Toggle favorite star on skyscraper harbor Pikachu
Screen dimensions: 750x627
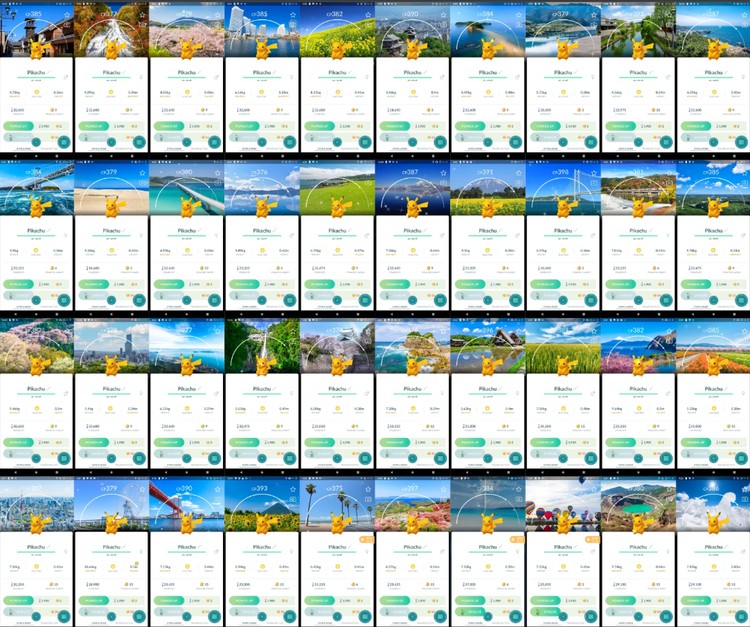coord(293,15)
